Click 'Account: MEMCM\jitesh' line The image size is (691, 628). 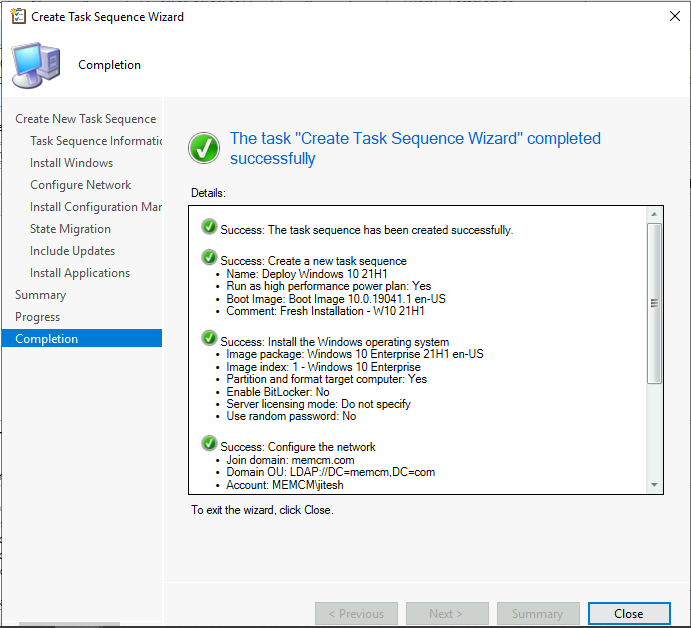tap(285, 485)
